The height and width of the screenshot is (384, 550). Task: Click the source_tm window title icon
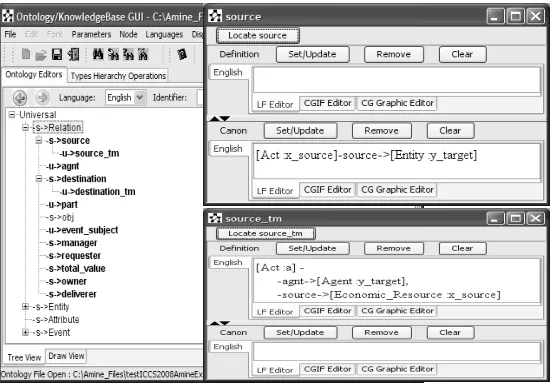(x=215, y=218)
